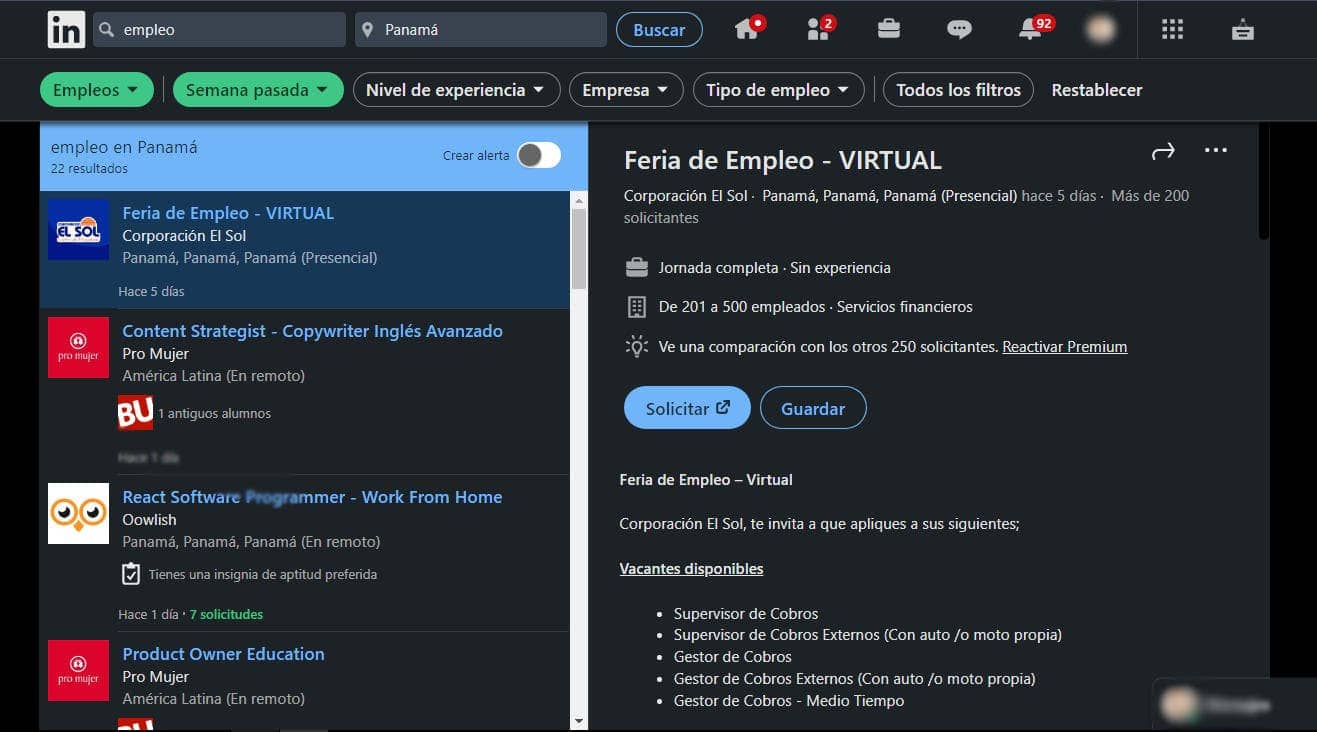Open Feria de Empleo - VIRTUAL listing

[228, 213]
